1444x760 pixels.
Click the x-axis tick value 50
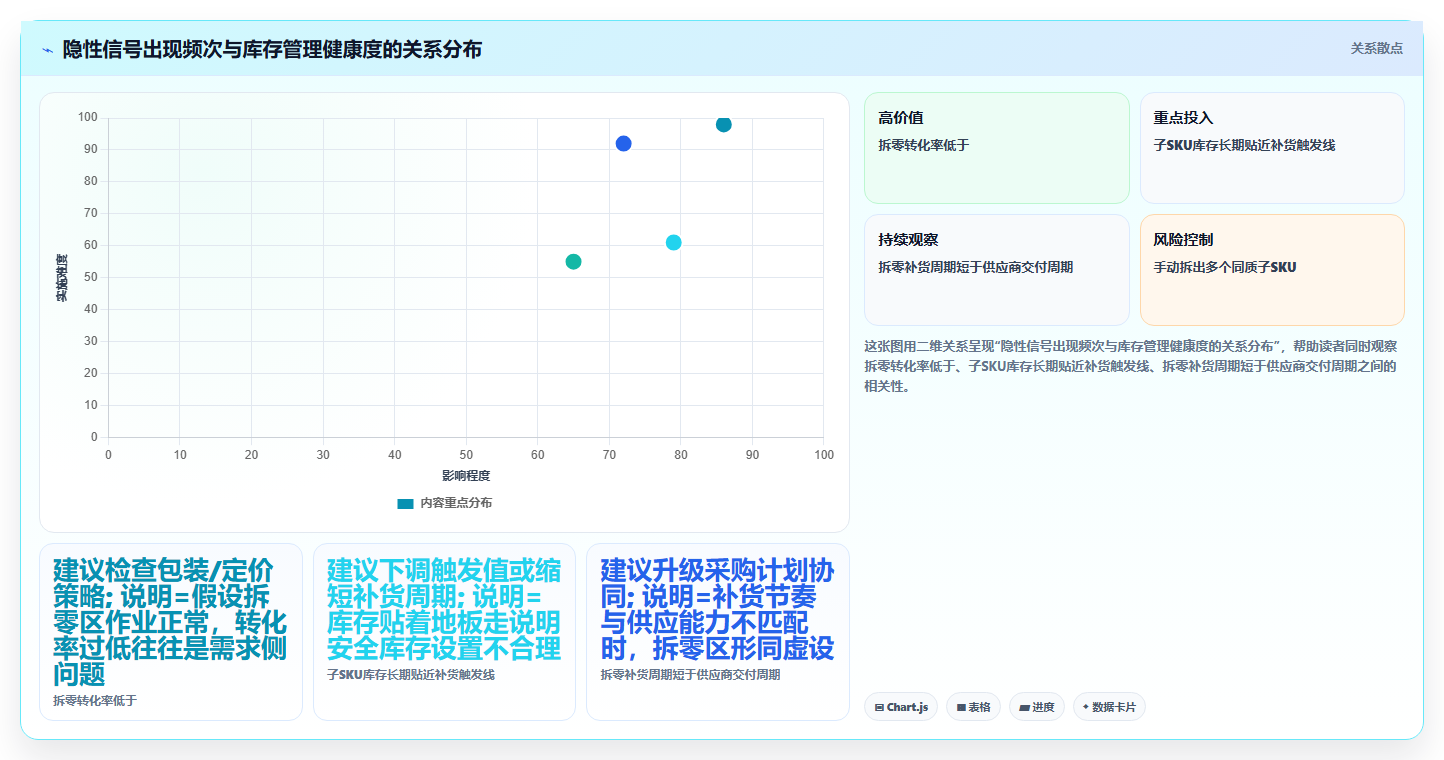pyautogui.click(x=466, y=455)
